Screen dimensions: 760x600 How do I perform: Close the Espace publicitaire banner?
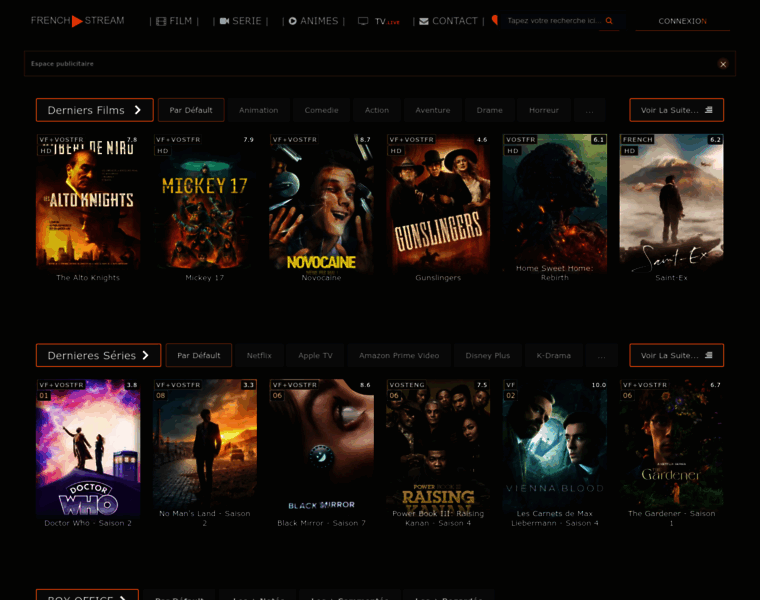point(723,64)
